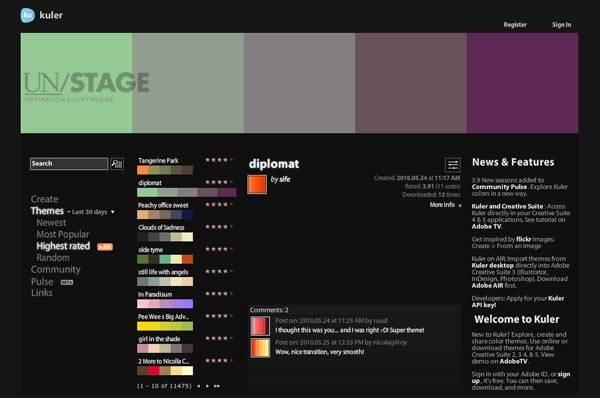Open the sife author link

[284, 179]
